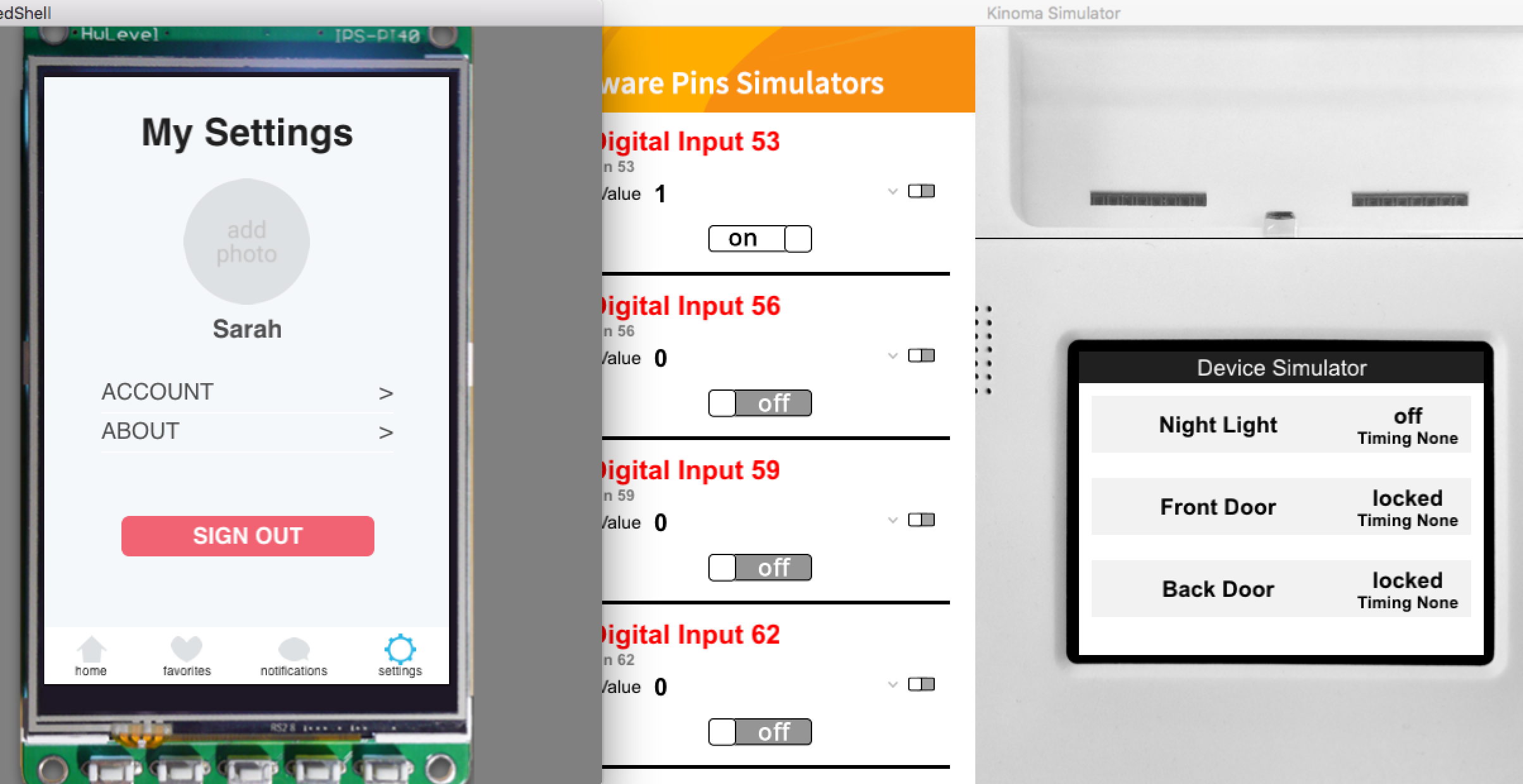Select ACCOUNT menu item
Image resolution: width=1523 pixels, height=784 pixels.
[x=247, y=390]
